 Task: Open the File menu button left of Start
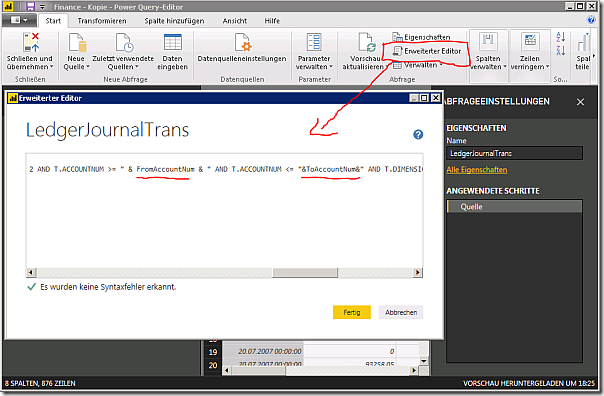coord(19,20)
